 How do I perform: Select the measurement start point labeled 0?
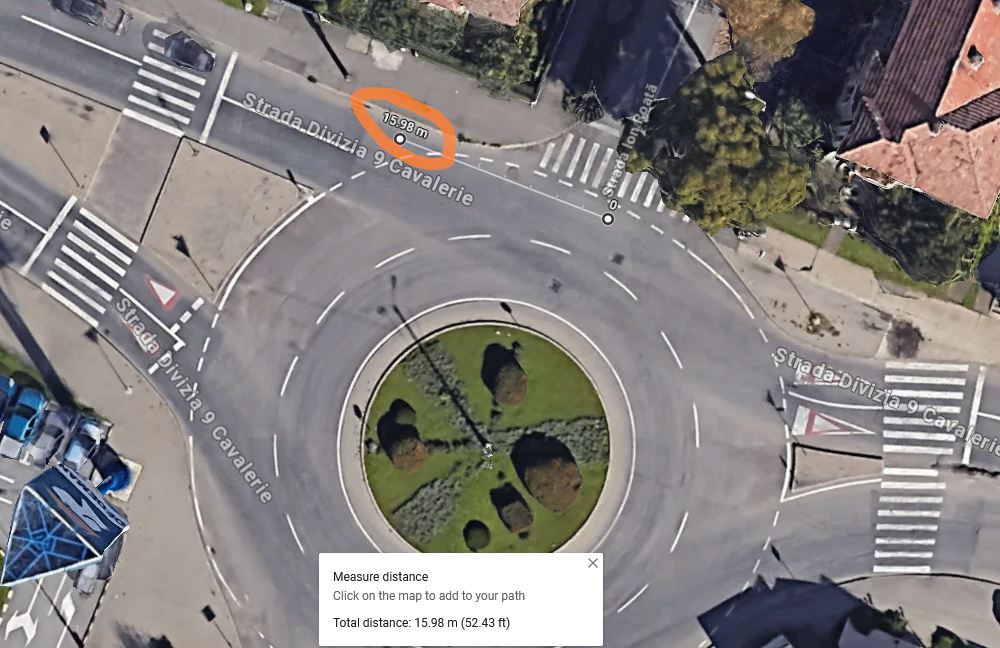[x=608, y=219]
